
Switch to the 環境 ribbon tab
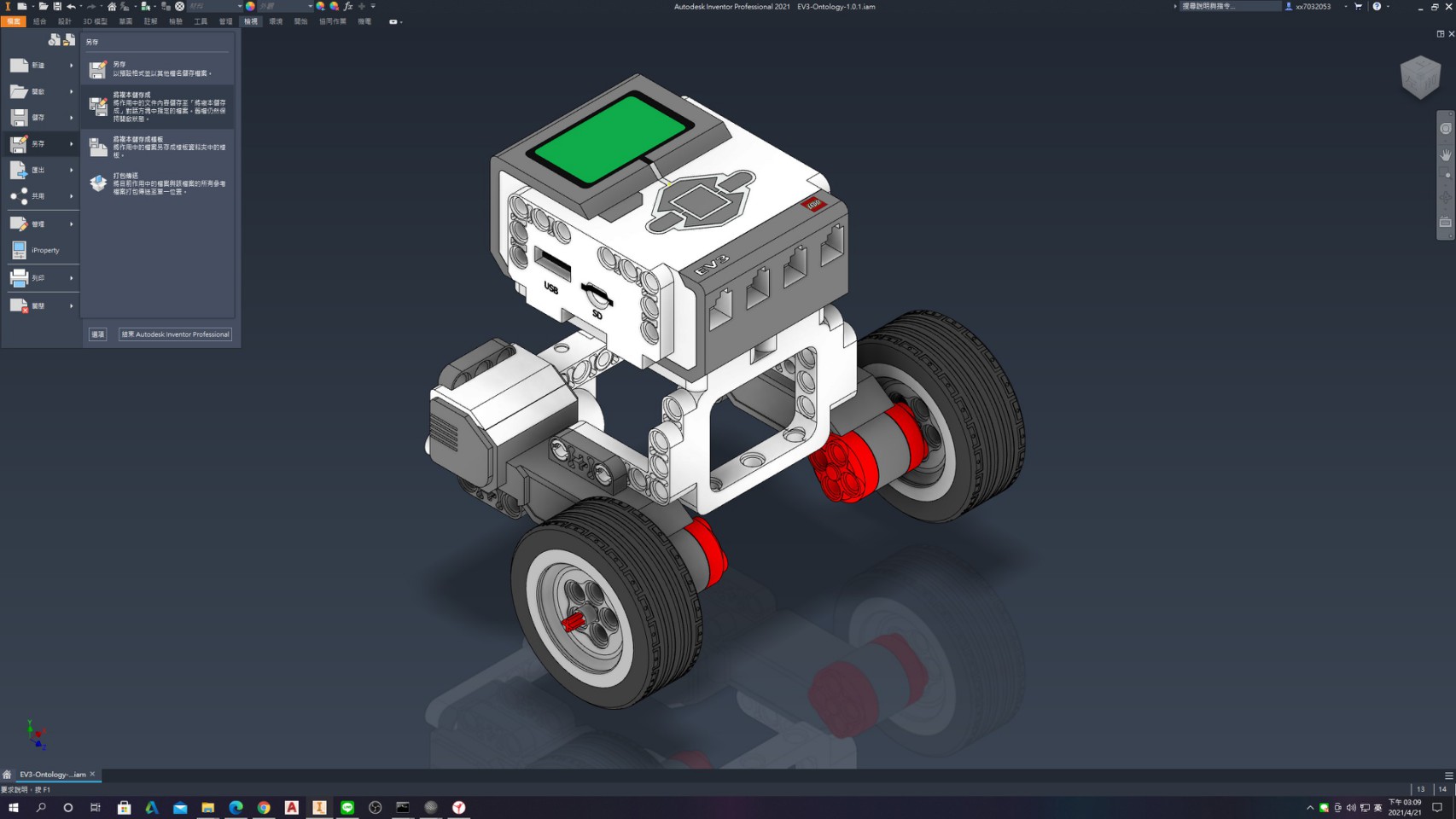click(276, 21)
